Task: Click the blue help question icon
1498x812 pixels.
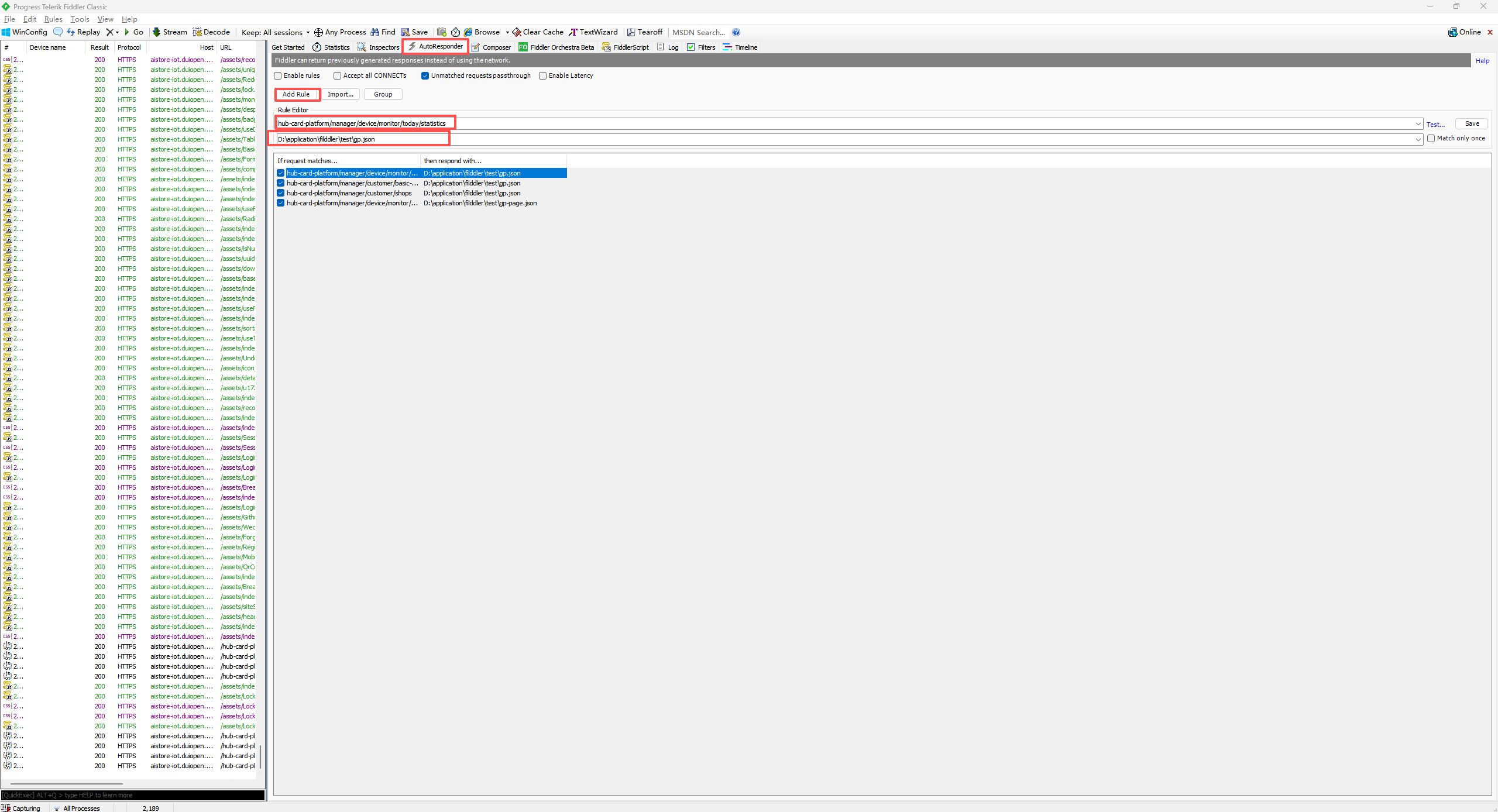Action: point(736,32)
